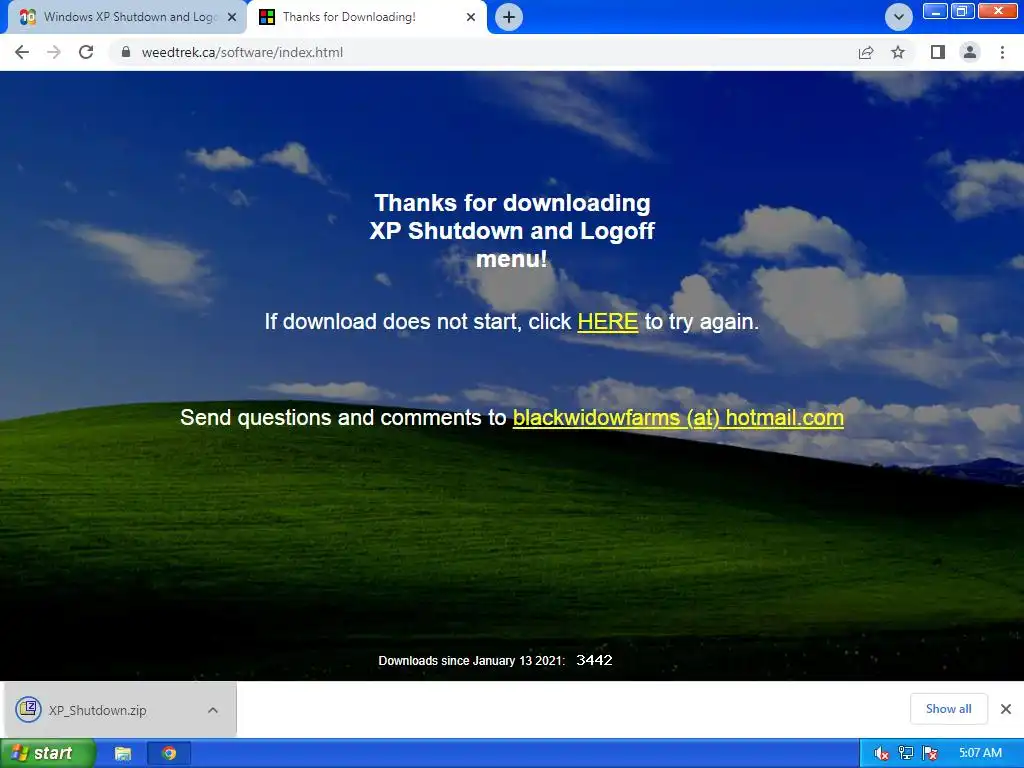Open a new browser tab
This screenshot has width=1024, height=768.
pyautogui.click(x=509, y=17)
